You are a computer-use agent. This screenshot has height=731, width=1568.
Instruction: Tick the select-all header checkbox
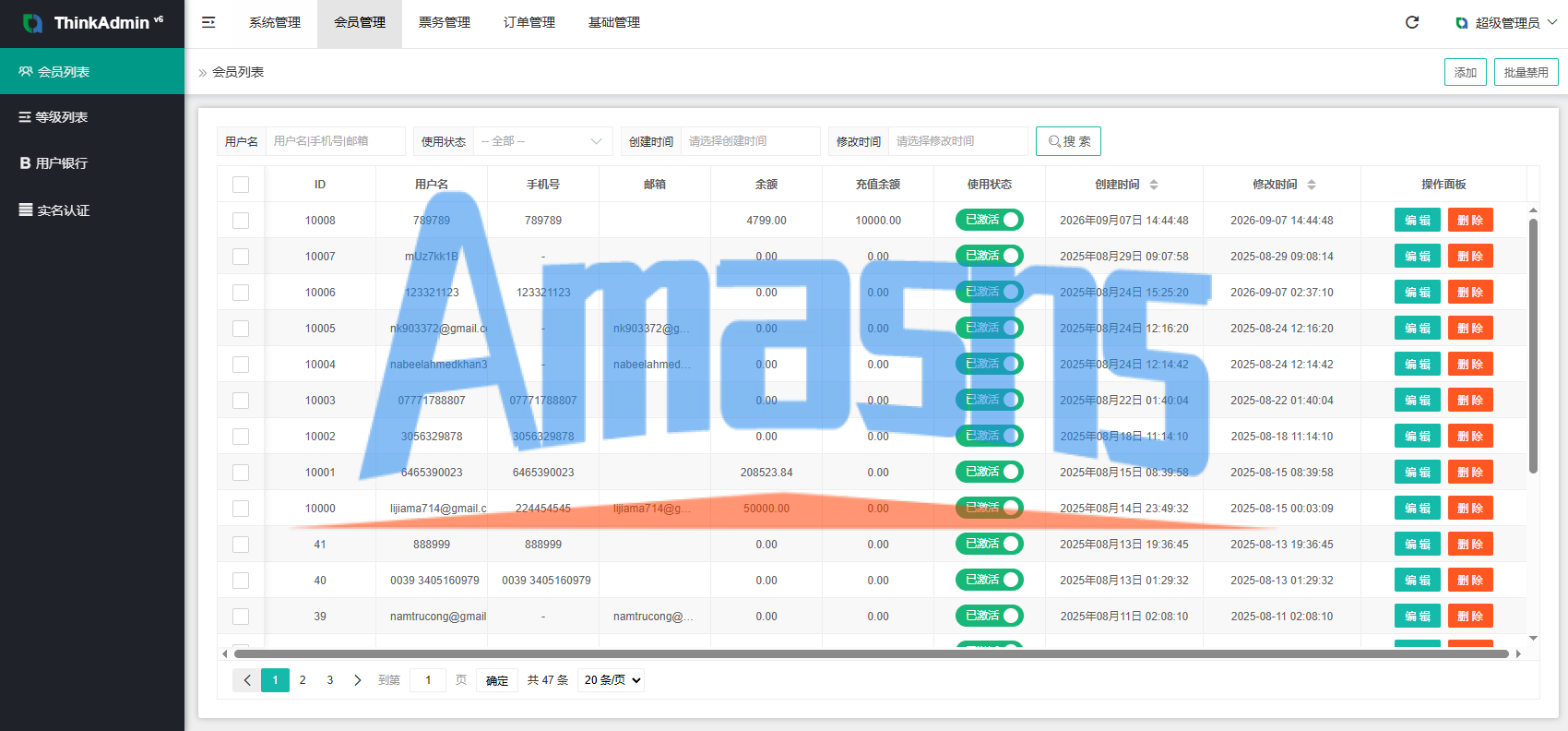click(241, 185)
